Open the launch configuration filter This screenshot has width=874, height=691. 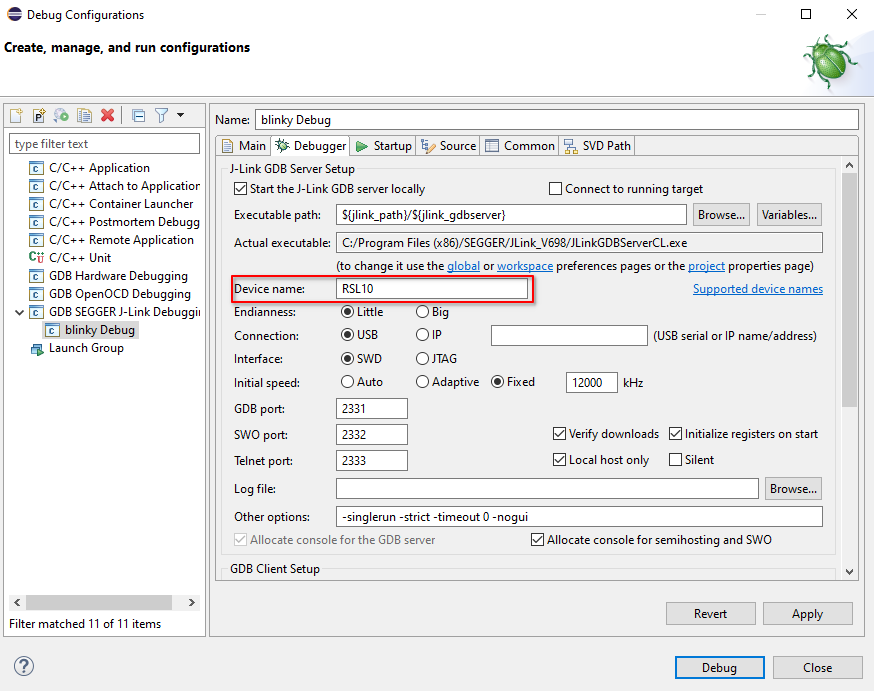coord(162,115)
